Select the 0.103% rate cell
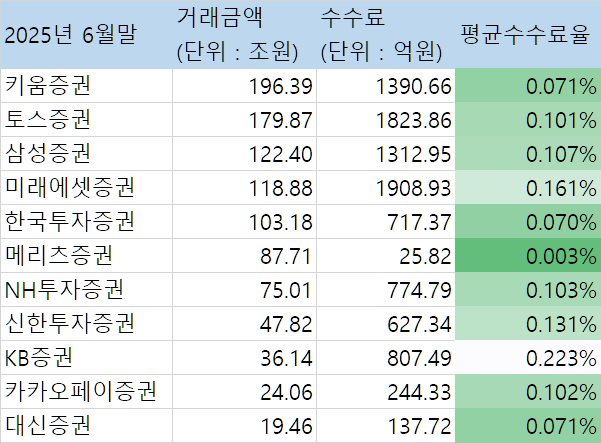Image resolution: width=601 pixels, height=443 pixels. click(x=528, y=289)
